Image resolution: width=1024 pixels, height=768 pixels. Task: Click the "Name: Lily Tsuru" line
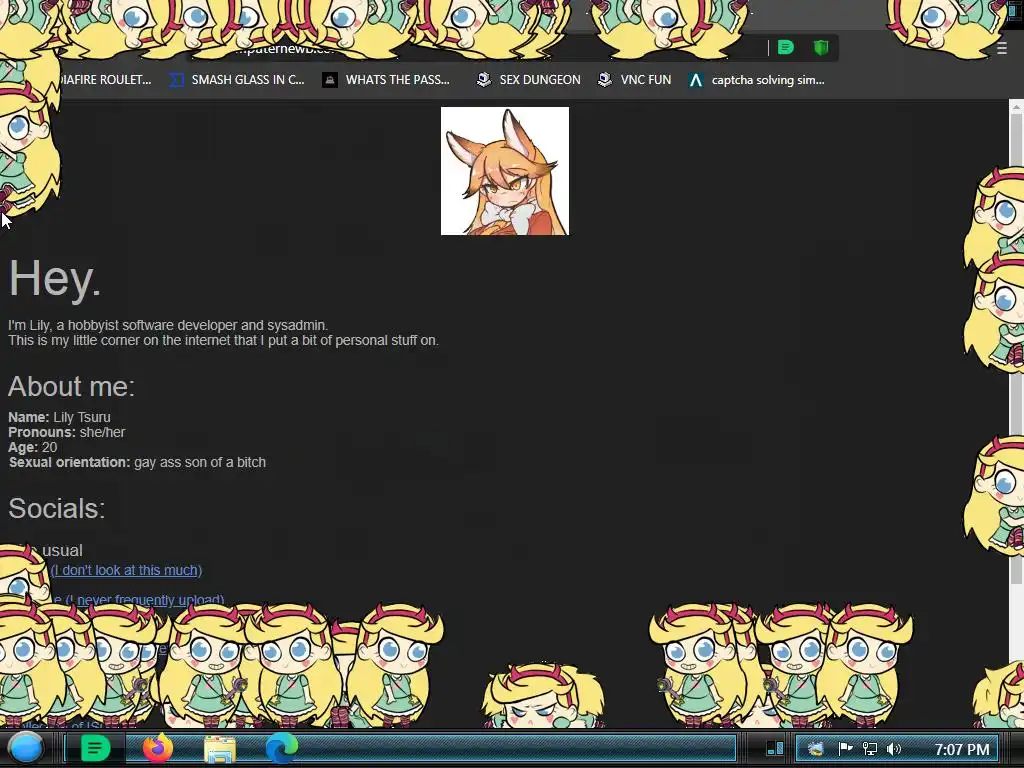(x=59, y=417)
